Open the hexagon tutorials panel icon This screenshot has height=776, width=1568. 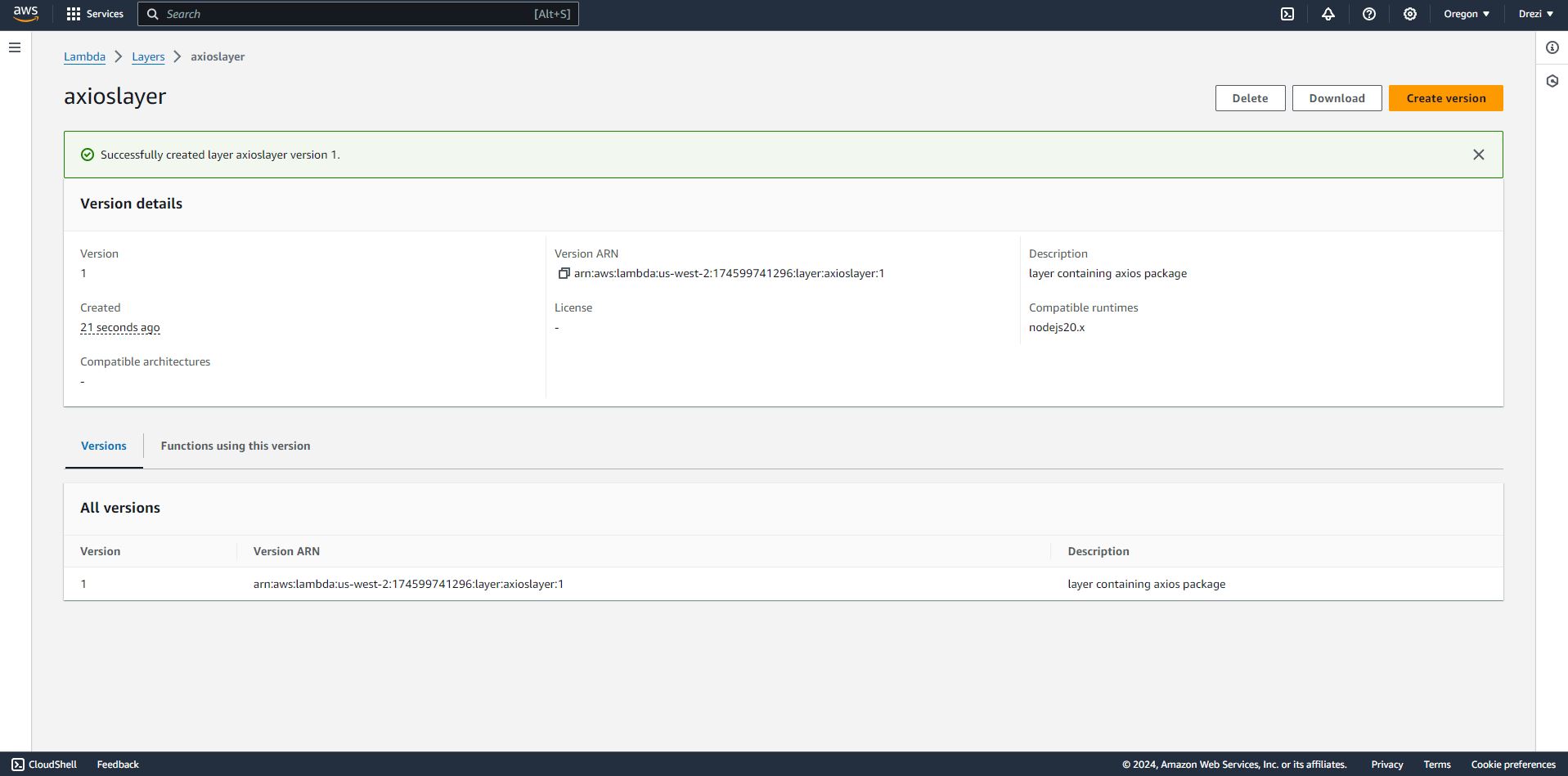click(x=1552, y=81)
